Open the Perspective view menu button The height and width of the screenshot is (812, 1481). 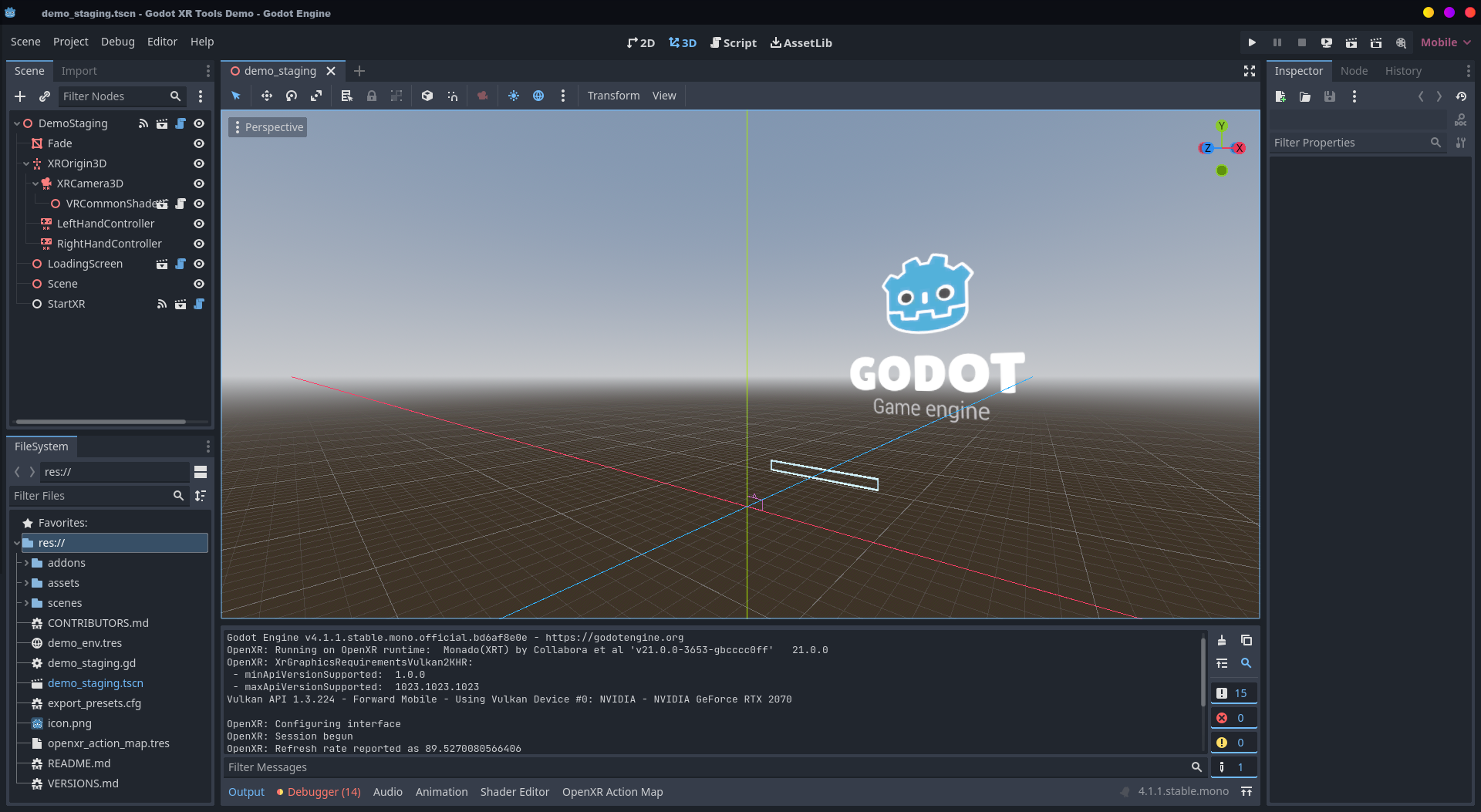coord(268,127)
